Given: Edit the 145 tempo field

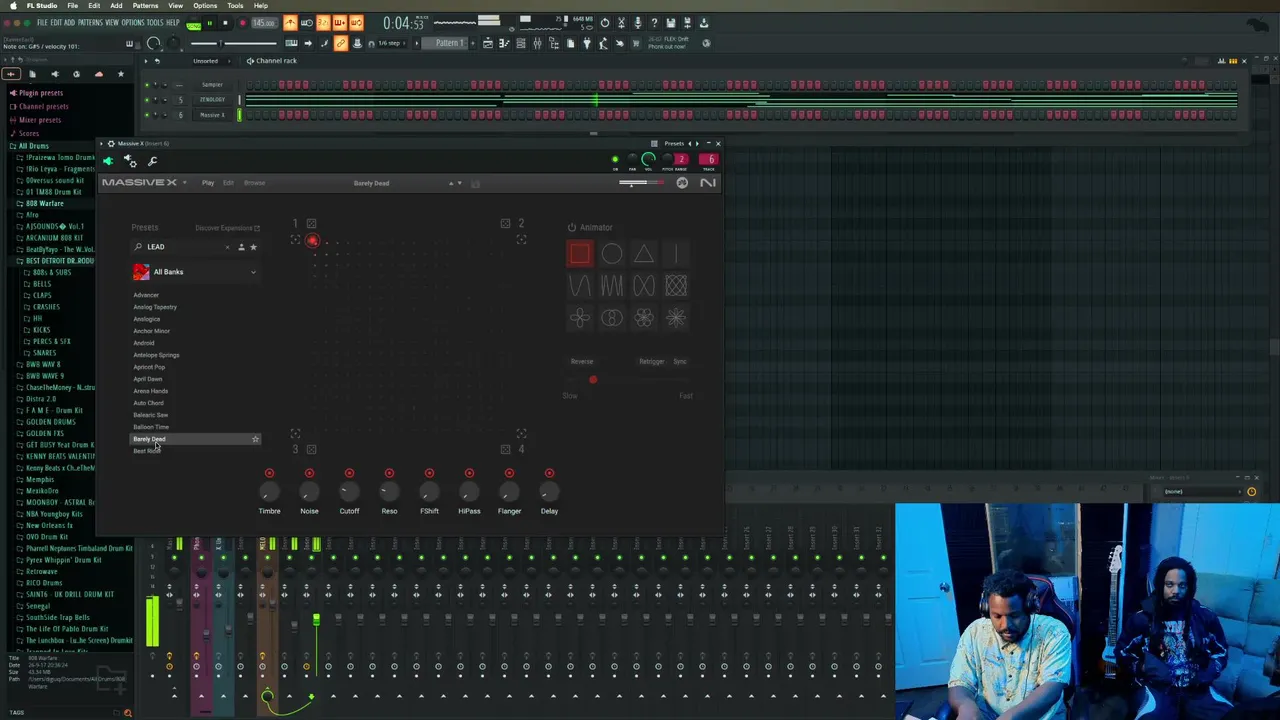Looking at the screenshot, I should 264,22.
